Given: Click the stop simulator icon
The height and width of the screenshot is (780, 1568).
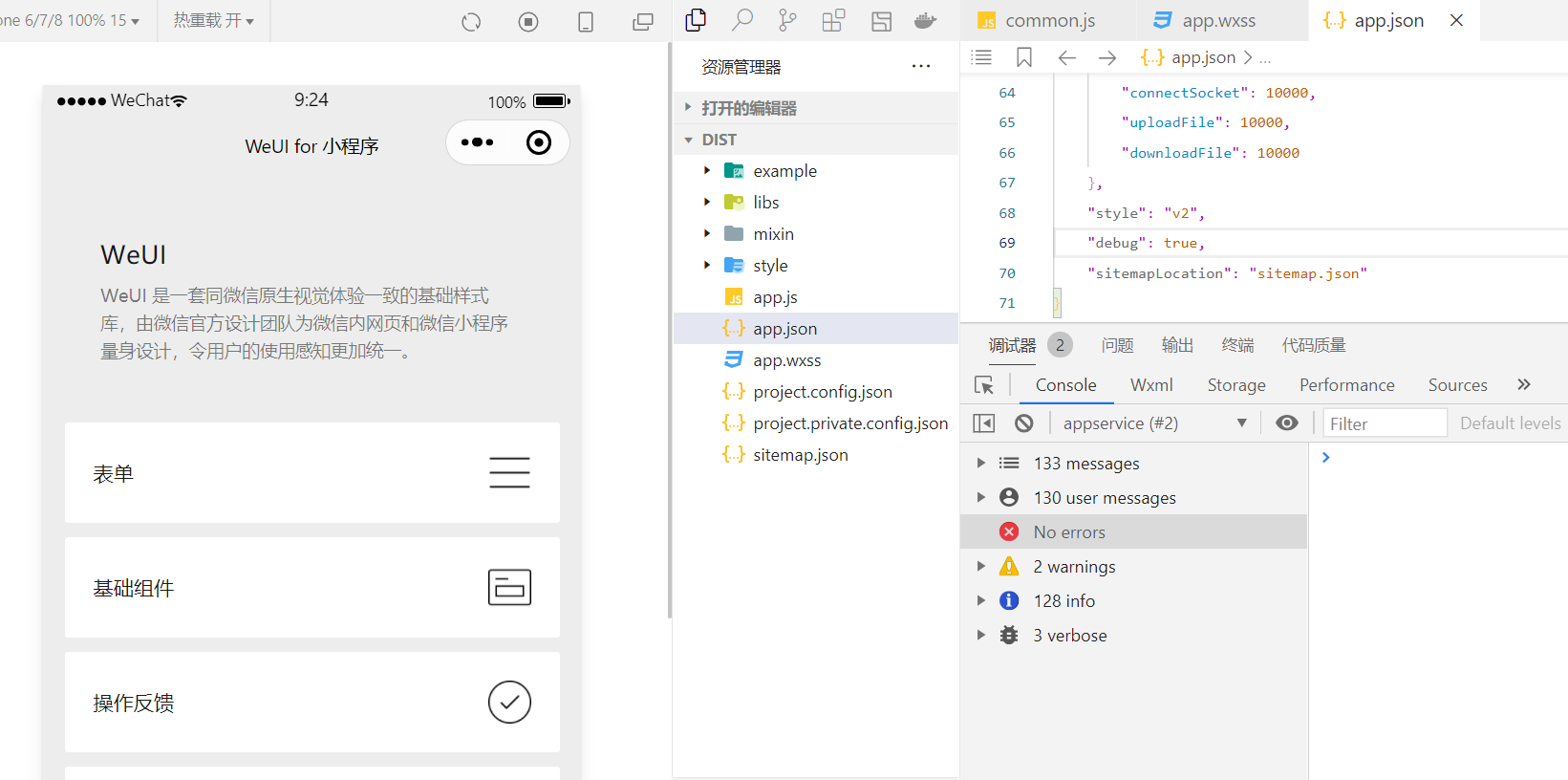Looking at the screenshot, I should coord(528,22).
